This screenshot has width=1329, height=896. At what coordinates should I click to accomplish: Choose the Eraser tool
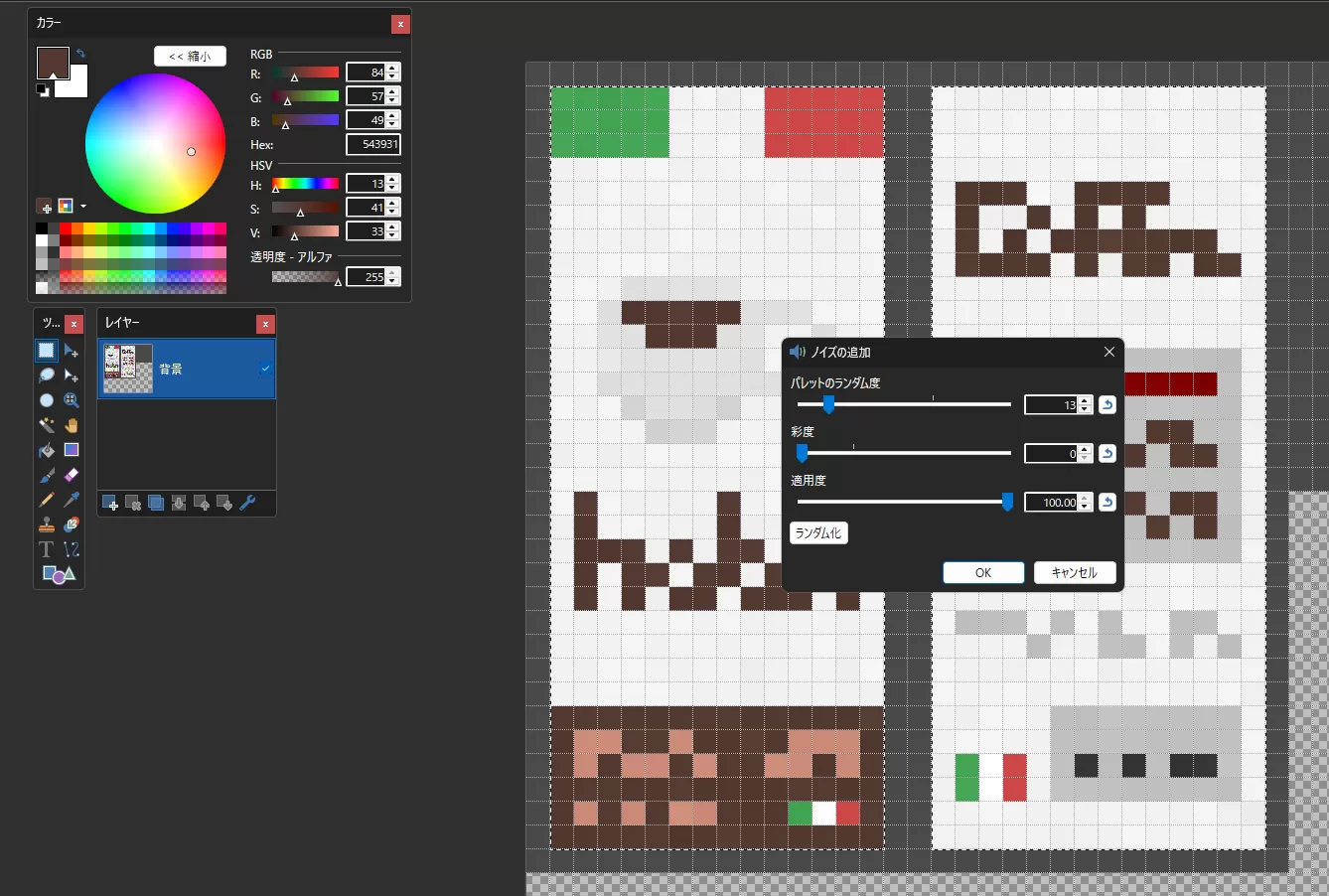[71, 475]
